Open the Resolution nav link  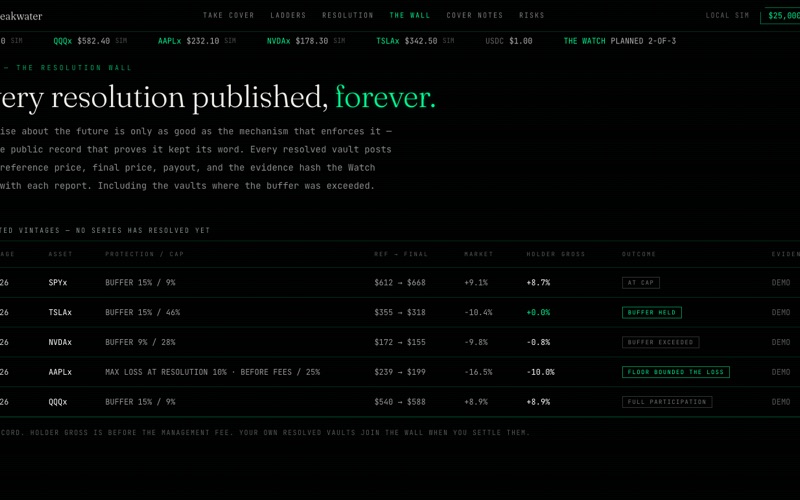pos(347,15)
